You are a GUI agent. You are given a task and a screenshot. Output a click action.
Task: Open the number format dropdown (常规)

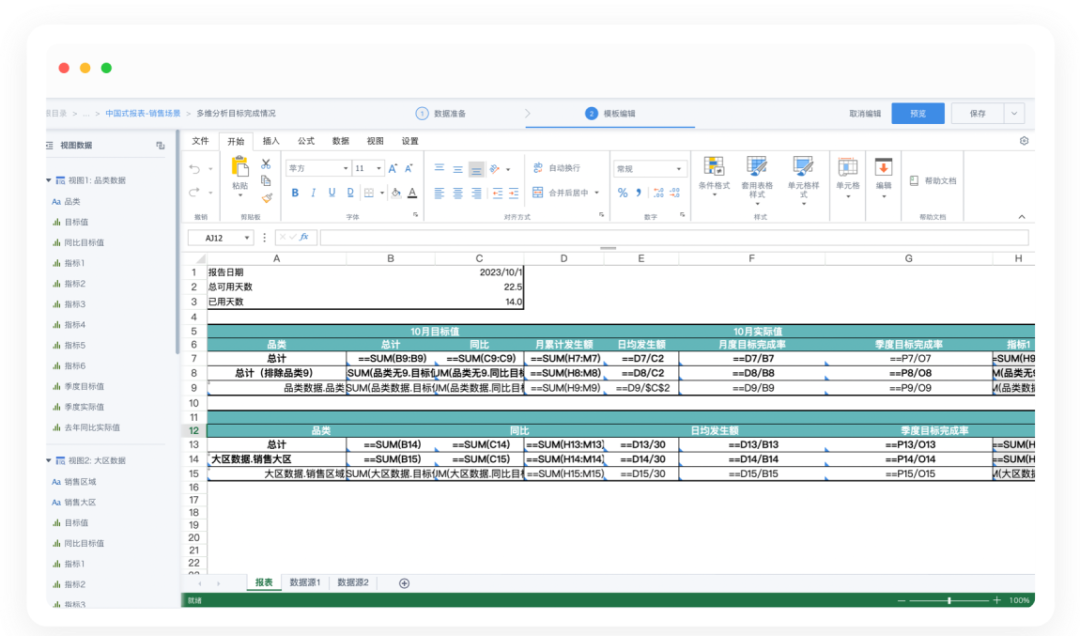coord(650,169)
